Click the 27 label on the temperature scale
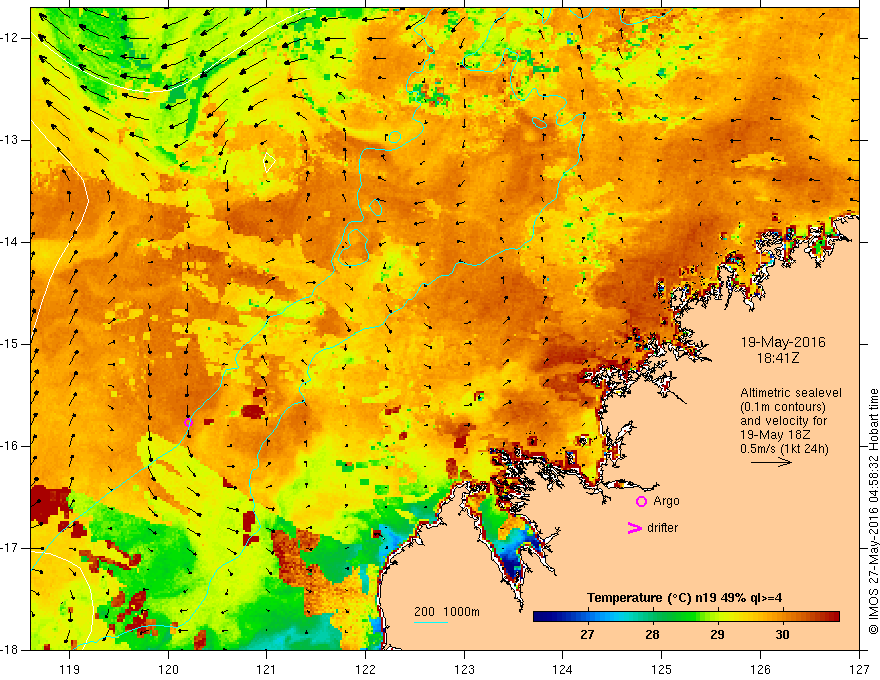 click(587, 635)
